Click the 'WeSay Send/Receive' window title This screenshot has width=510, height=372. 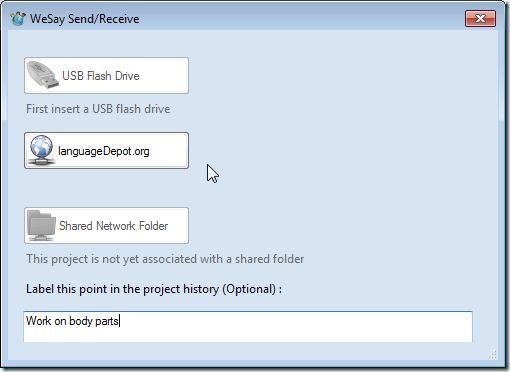coord(85,19)
